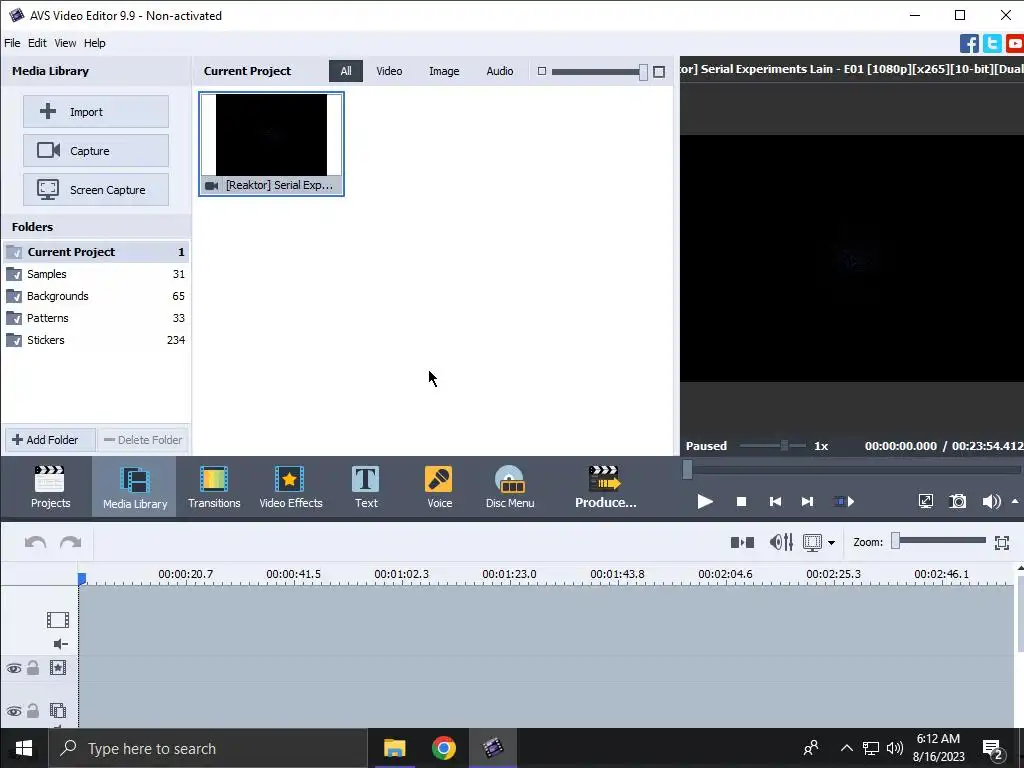Viewport: 1024px width, 768px height.
Task: Stop the video playback
Action: [741, 502]
